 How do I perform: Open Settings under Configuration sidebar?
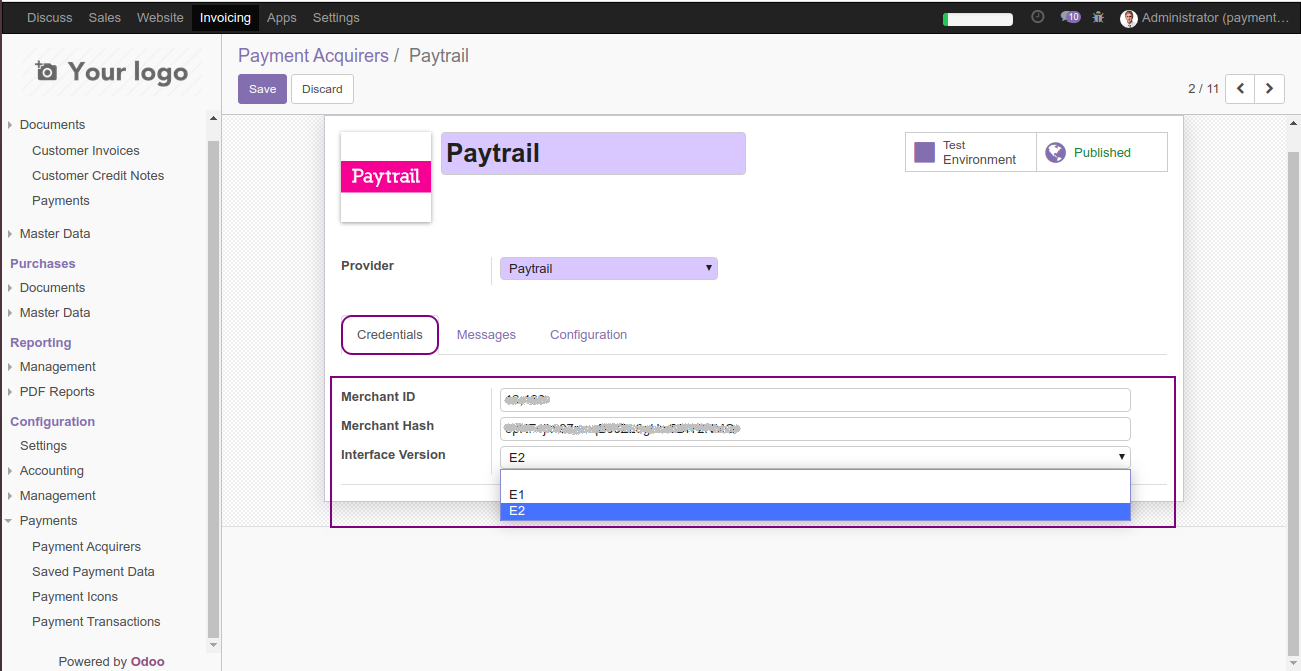[43, 446]
